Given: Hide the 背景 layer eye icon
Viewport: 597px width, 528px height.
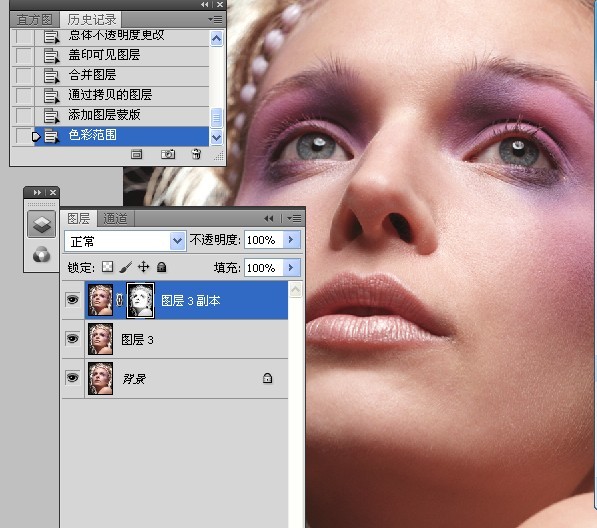Looking at the screenshot, I should point(72,378).
